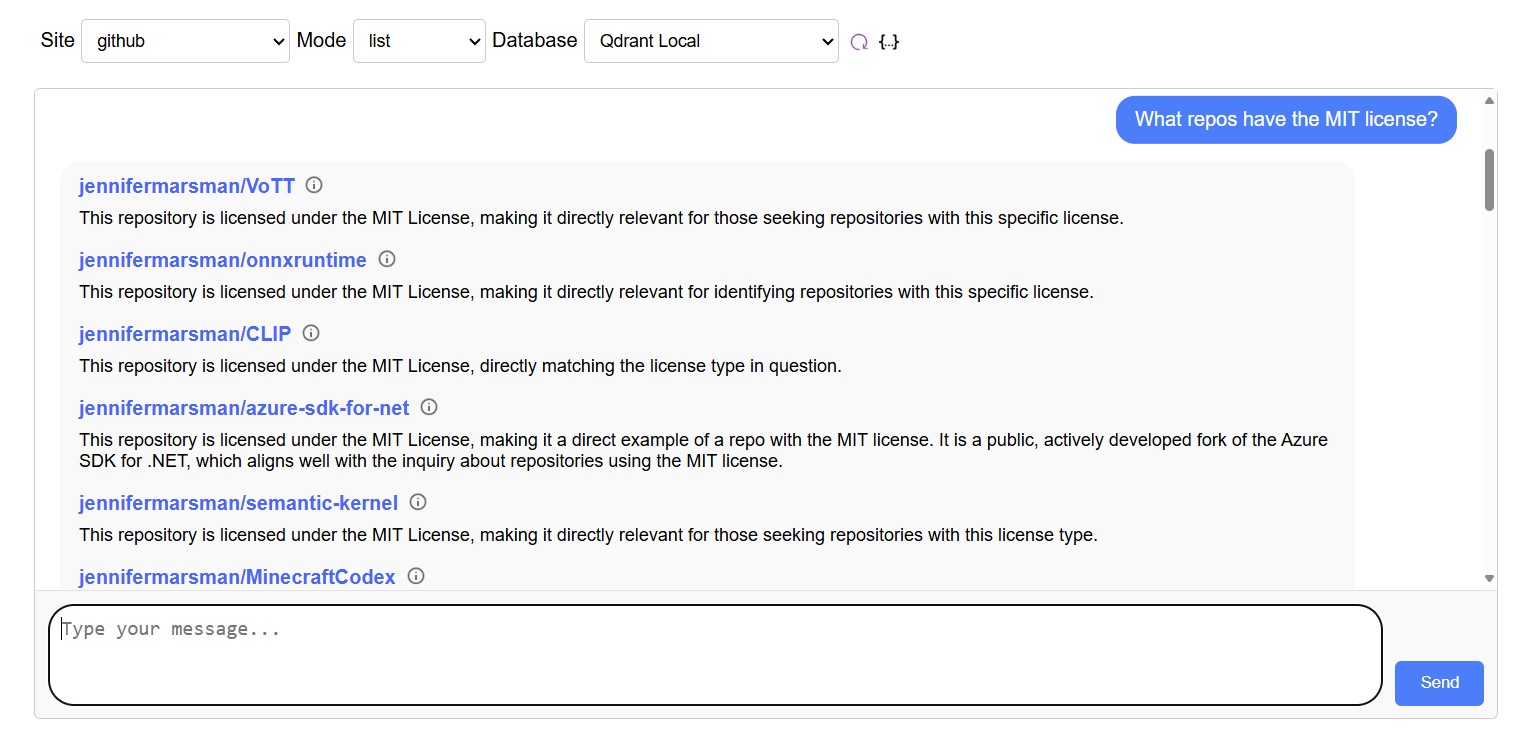Open info icon for azure-sdk-for-net
The height and width of the screenshot is (734, 1532).
429,407
